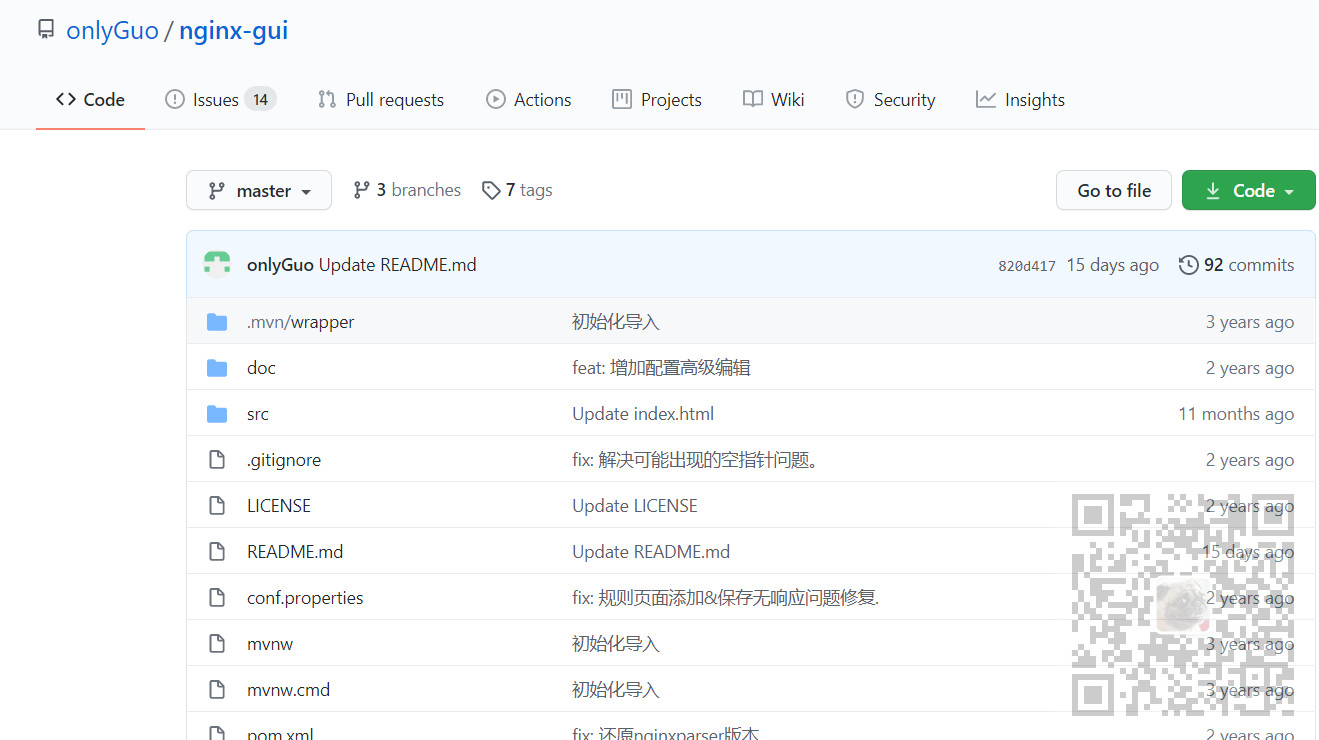Open the Issues tab
The image size is (1319, 740).
pos(220,99)
